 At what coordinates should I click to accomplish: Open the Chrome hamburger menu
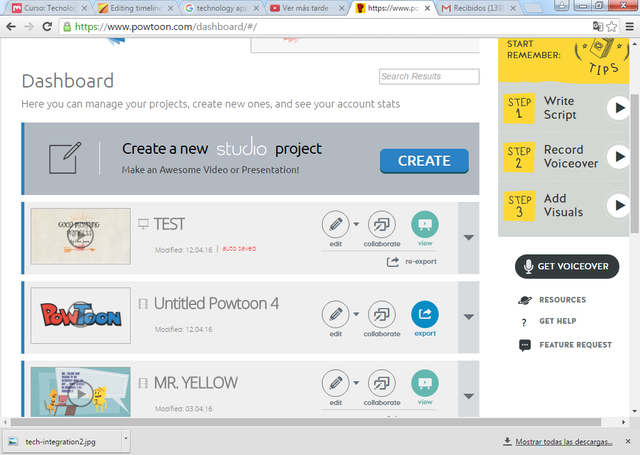click(630, 27)
